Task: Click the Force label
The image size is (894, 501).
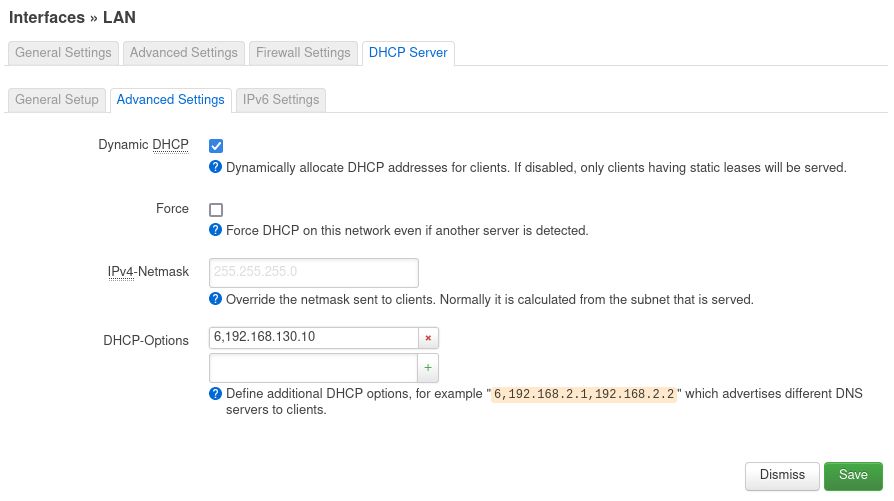Action: (172, 209)
